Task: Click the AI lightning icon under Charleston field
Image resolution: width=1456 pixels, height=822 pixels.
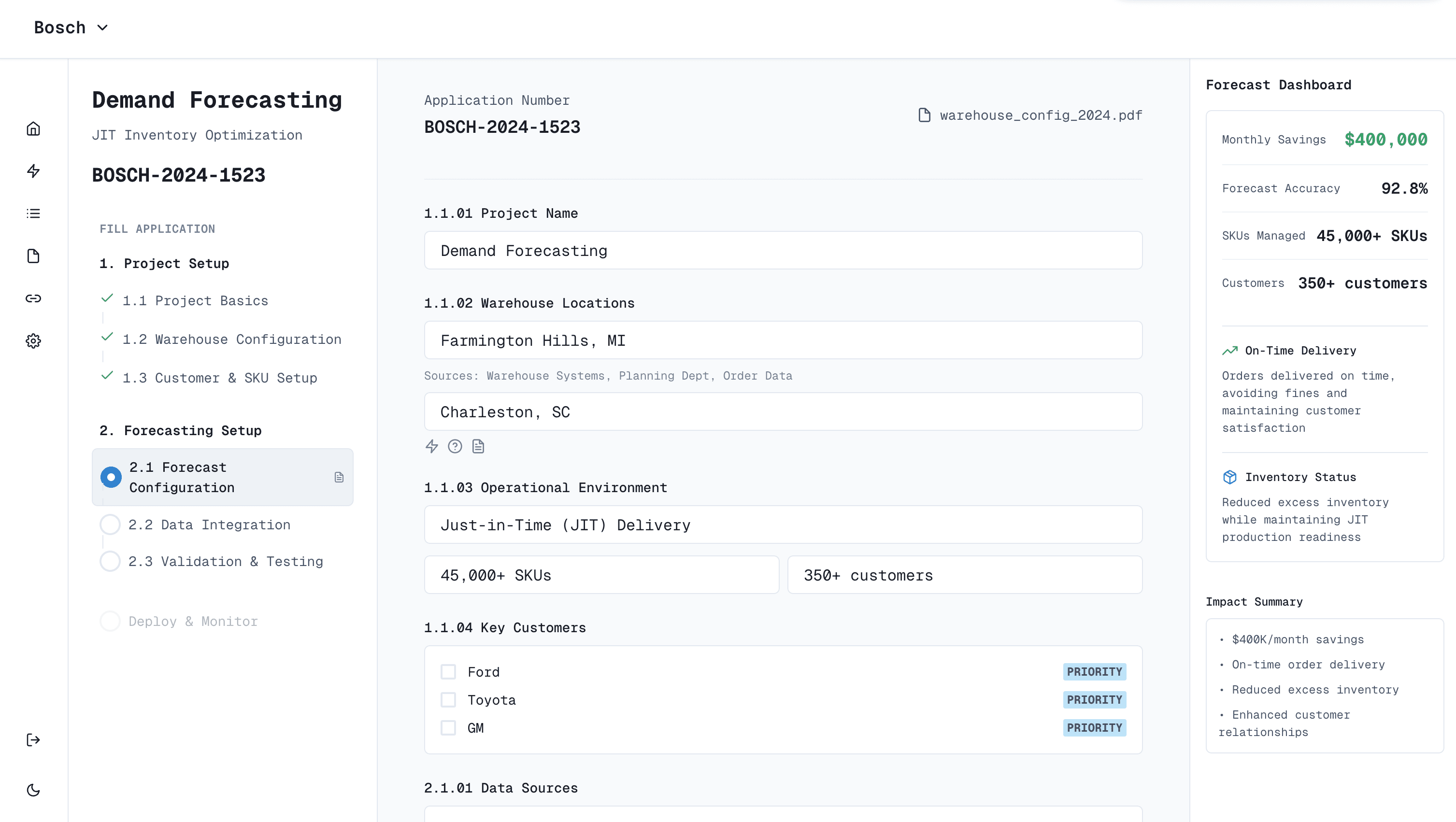Action: 432,446
